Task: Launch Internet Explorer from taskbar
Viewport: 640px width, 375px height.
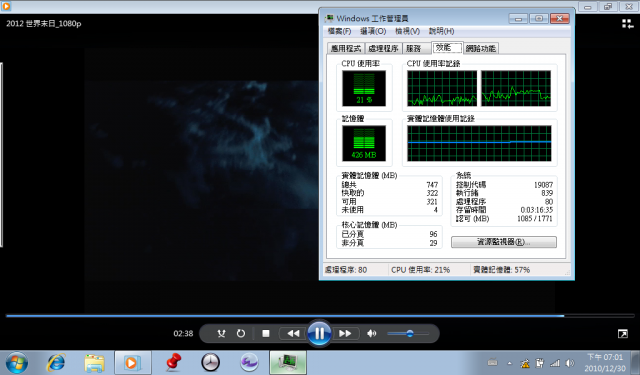Action: point(56,362)
